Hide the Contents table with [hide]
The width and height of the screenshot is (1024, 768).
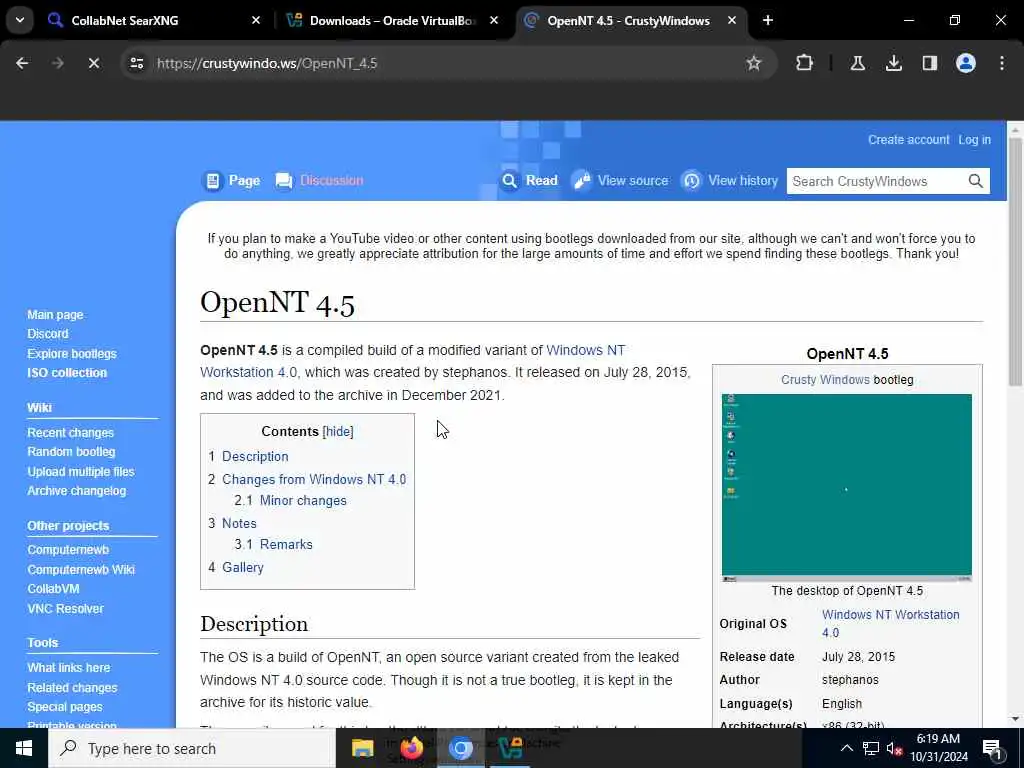338,432
